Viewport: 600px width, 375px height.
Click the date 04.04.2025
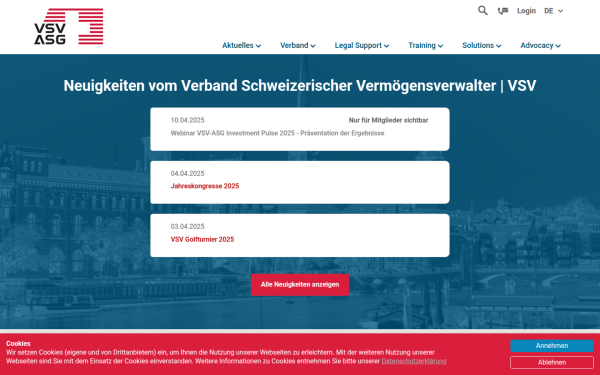tap(188, 173)
